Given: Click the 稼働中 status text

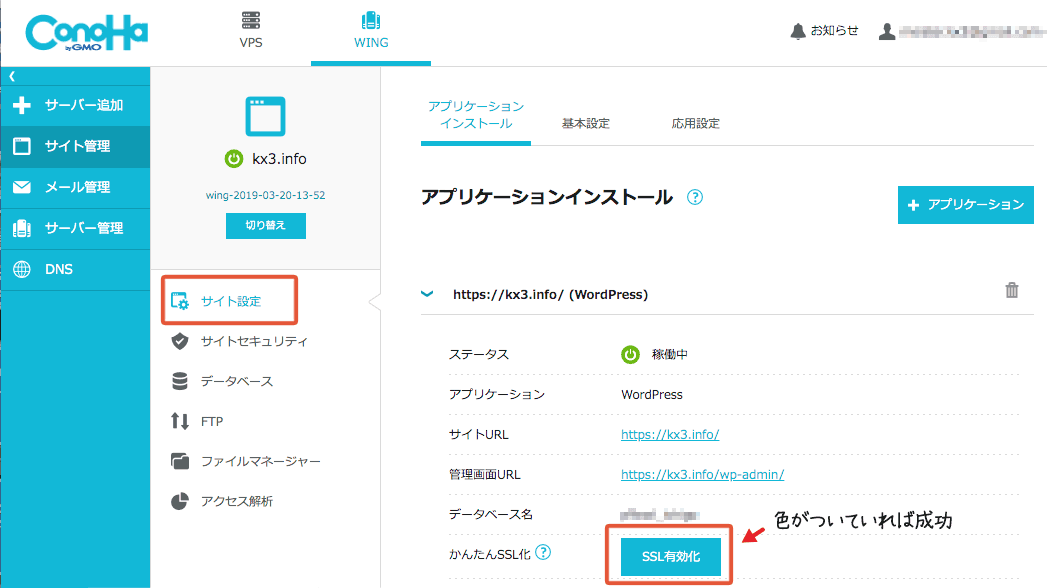Looking at the screenshot, I should click(670, 354).
